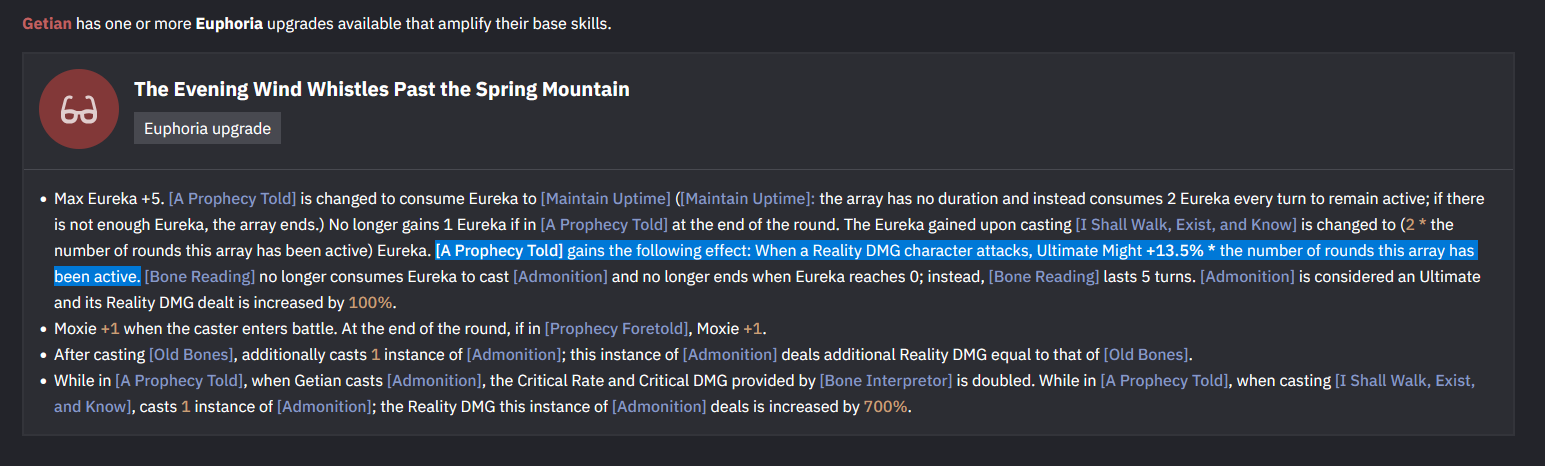Screen dimensions: 1545x466
Task: Open the Prophecy Foretold skill link
Action: coord(617,328)
